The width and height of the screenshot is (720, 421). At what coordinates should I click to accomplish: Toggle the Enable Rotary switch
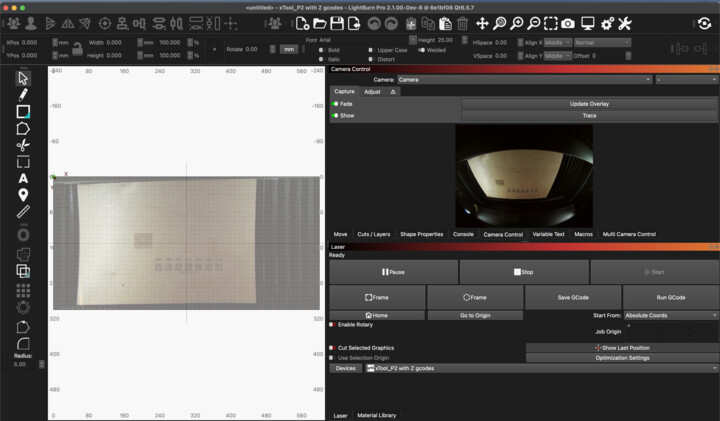(332, 324)
